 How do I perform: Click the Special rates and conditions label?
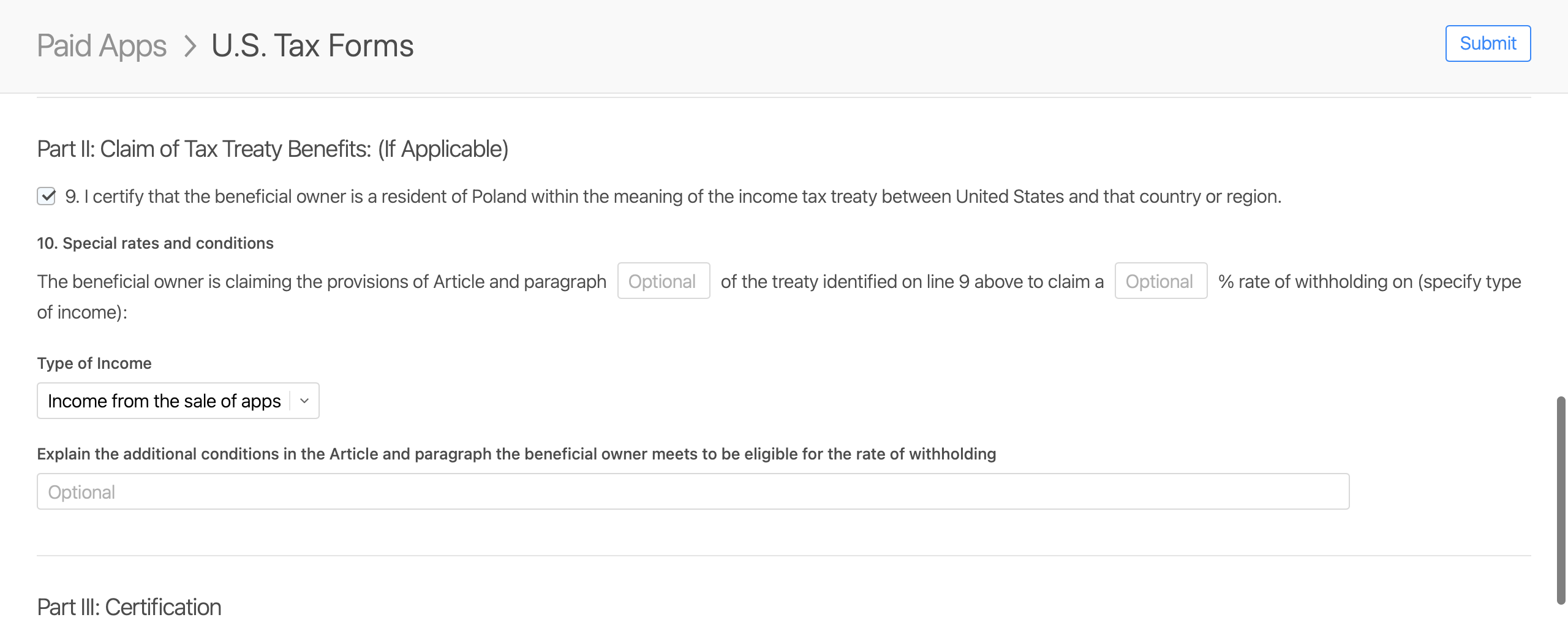pos(155,243)
